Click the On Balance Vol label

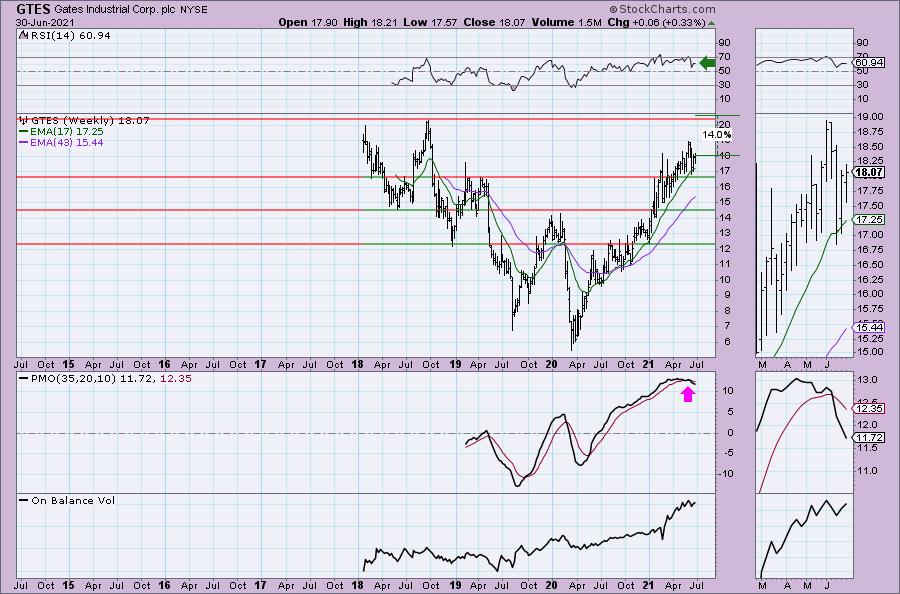73,500
